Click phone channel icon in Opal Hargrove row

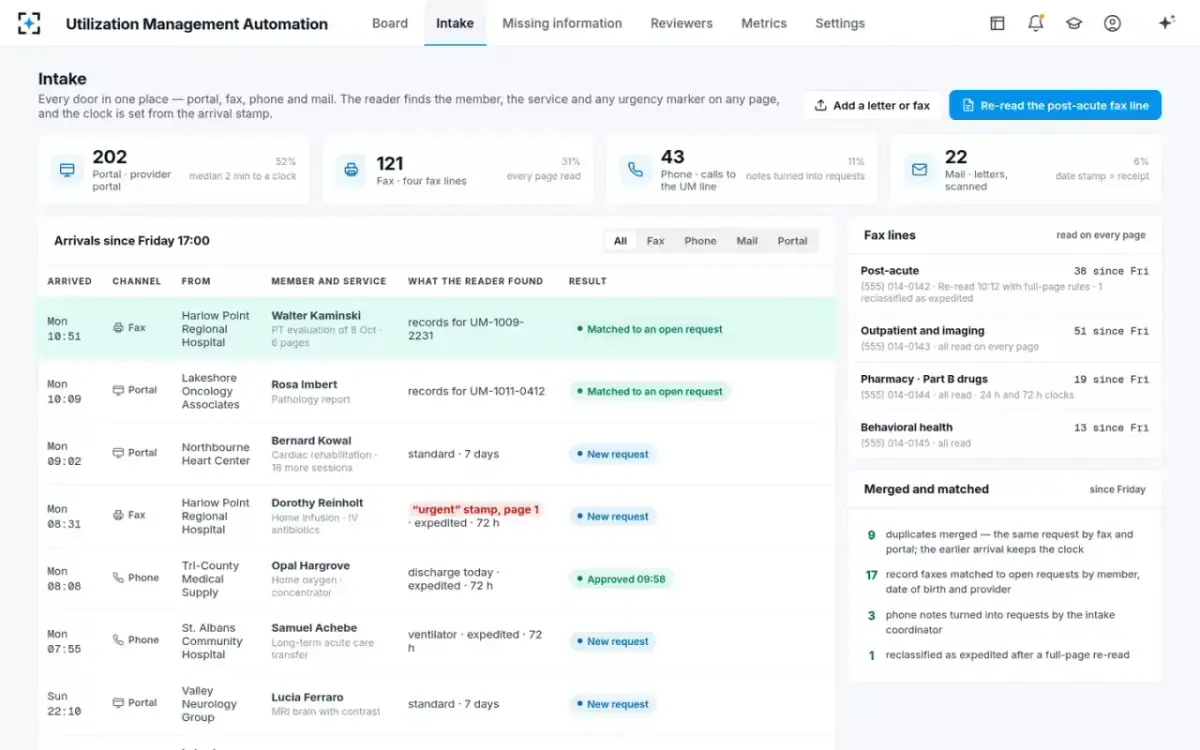click(118, 578)
